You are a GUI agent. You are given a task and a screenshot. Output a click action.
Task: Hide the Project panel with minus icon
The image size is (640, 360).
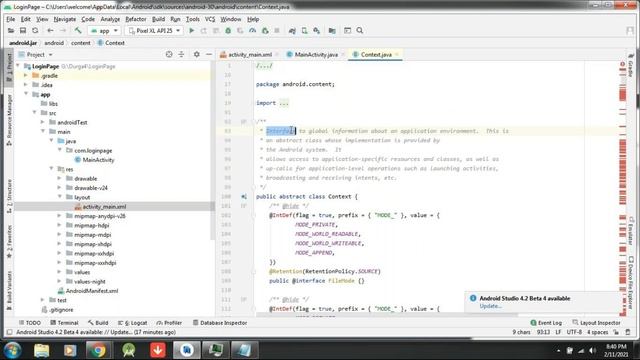pos(209,54)
